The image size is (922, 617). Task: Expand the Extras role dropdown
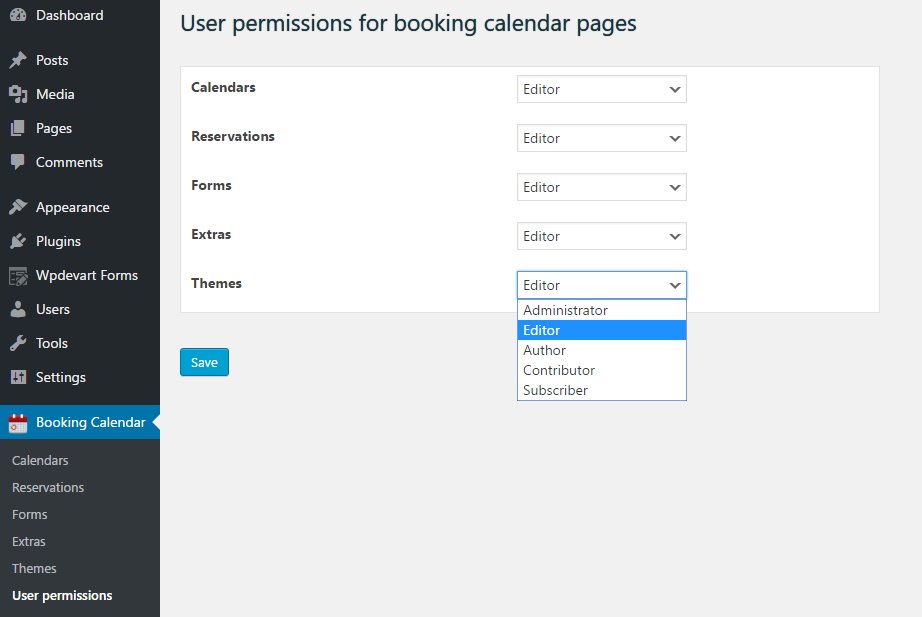pos(601,236)
